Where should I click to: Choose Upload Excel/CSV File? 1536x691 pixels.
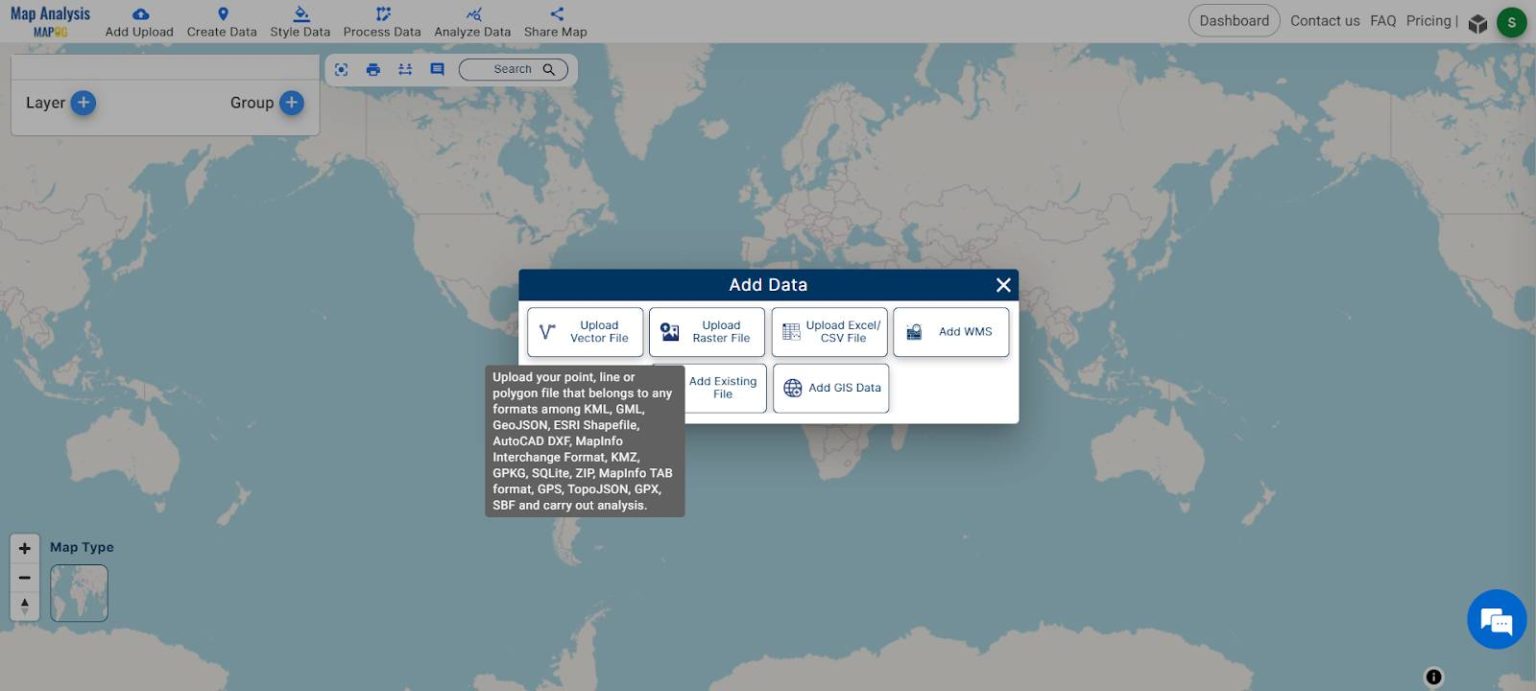[829, 332]
